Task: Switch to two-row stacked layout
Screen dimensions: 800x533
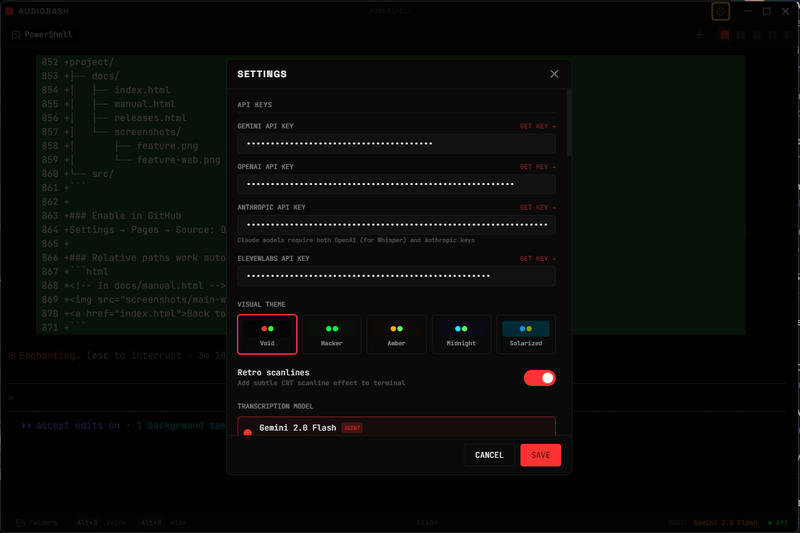Action: click(757, 35)
